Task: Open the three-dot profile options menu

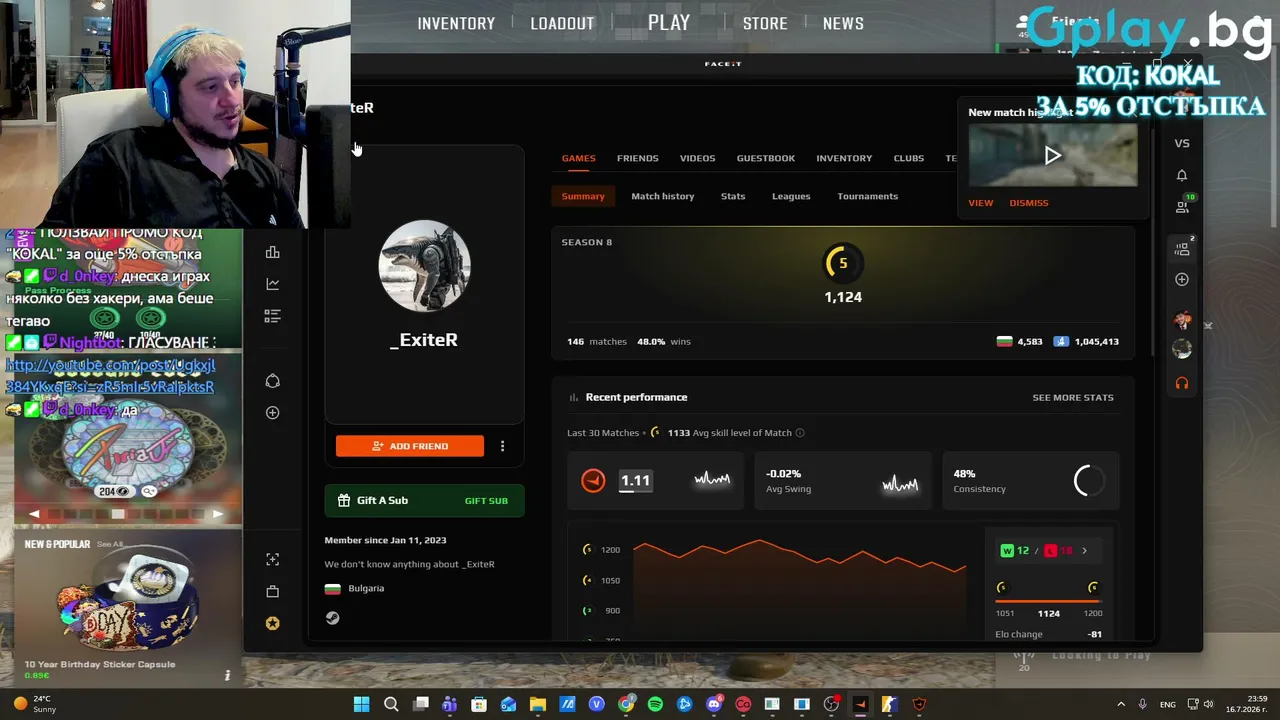Action: point(502,446)
